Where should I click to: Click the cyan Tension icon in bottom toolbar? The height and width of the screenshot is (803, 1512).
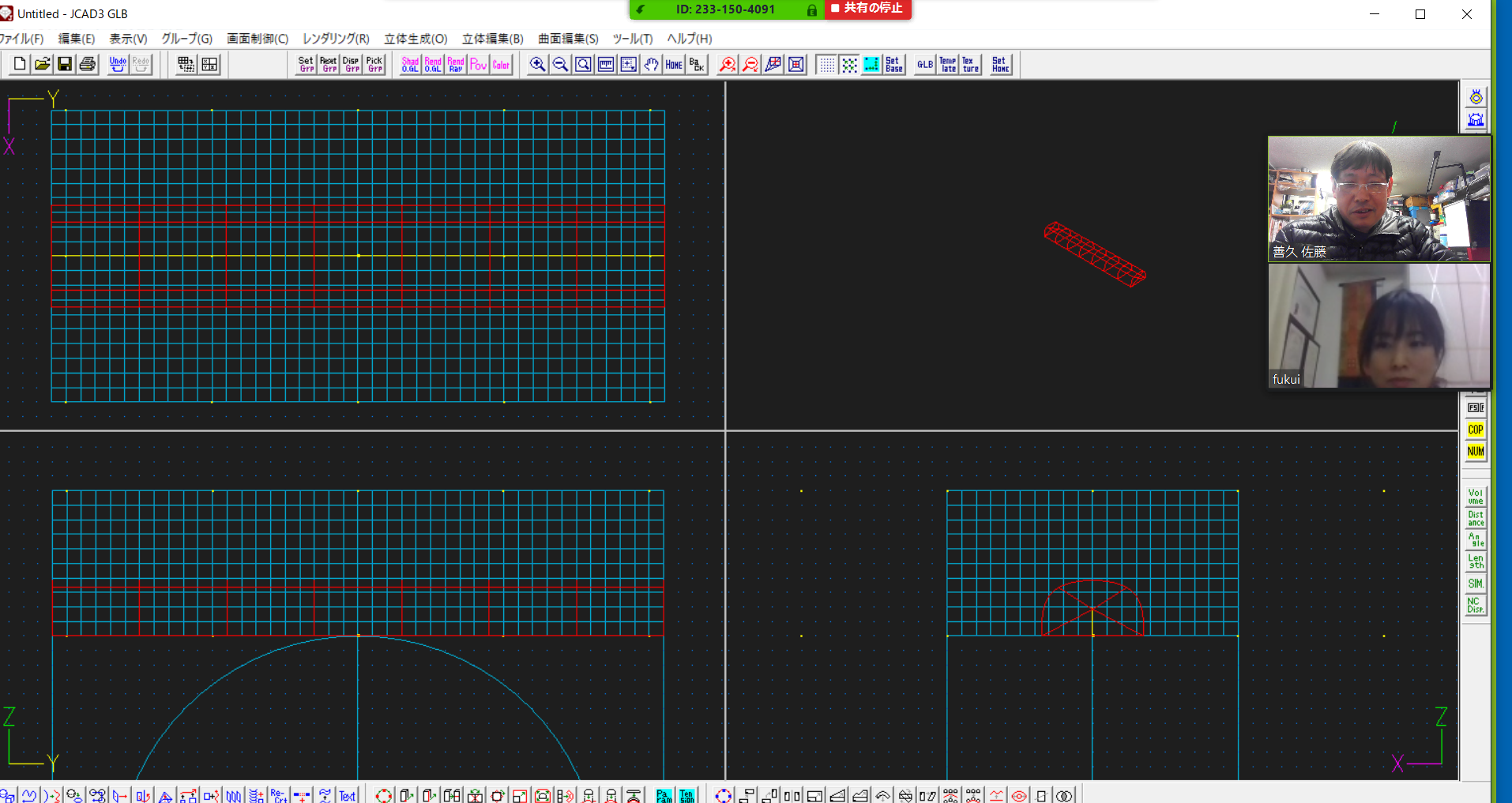(687, 795)
